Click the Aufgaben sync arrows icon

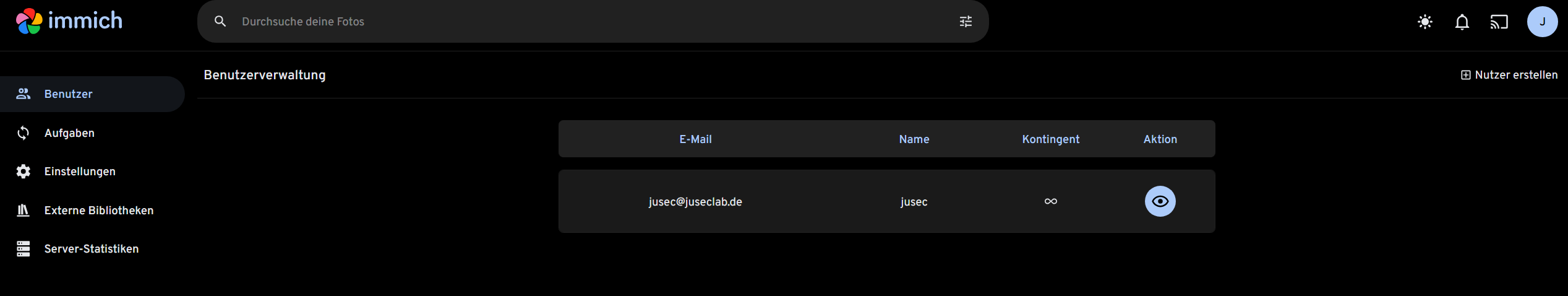pos(24,133)
